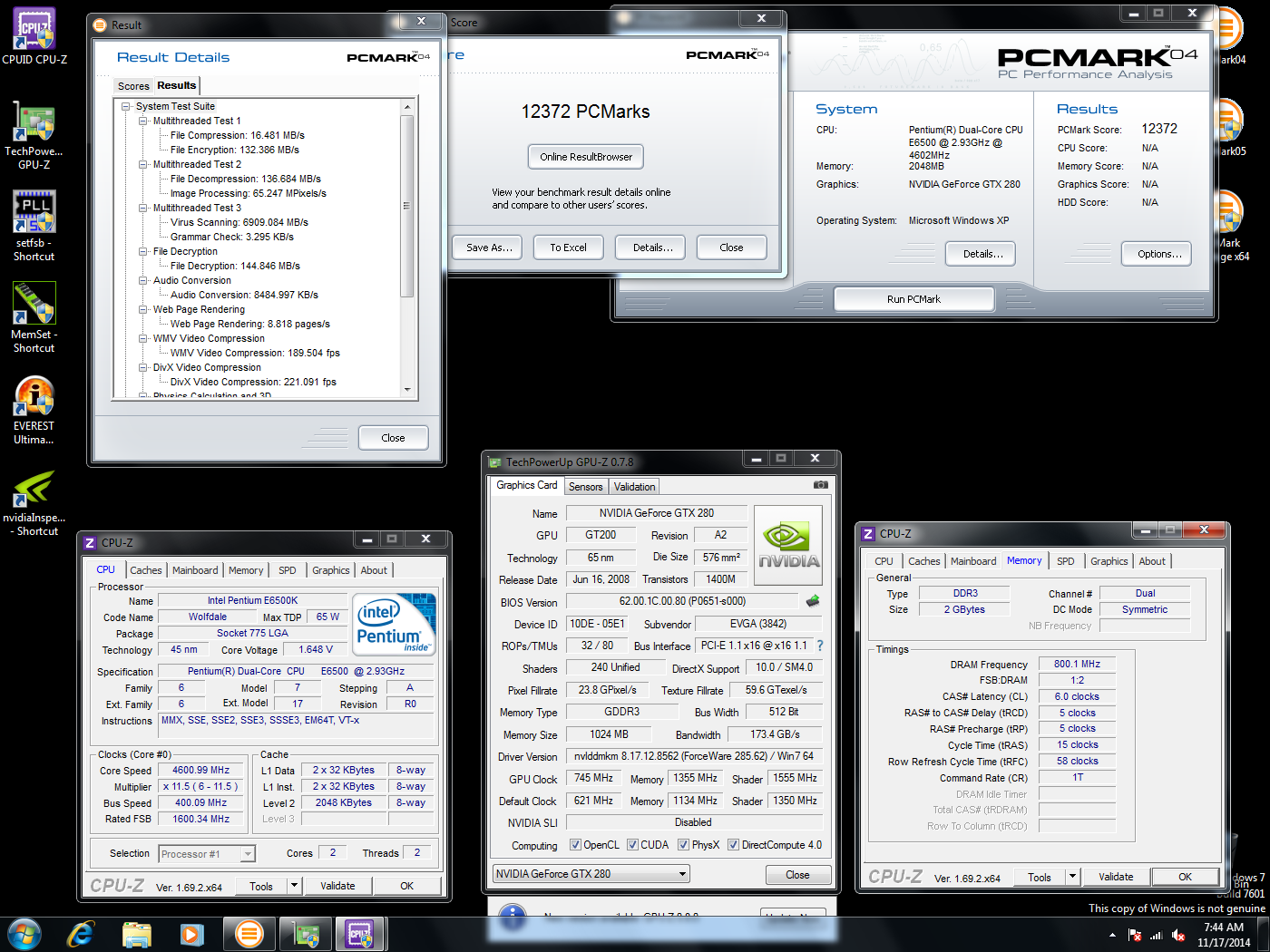Click the Run PCMark button
The width and height of the screenshot is (1270, 952).
913,299
